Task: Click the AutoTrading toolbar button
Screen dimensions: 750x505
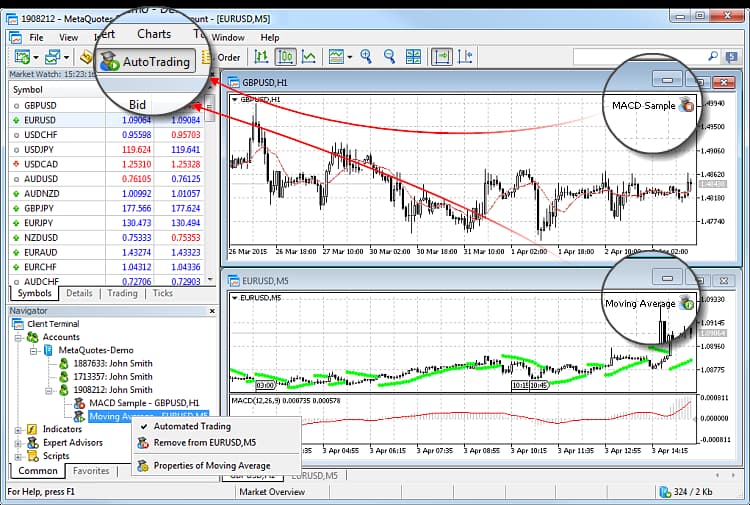Action: coord(145,62)
